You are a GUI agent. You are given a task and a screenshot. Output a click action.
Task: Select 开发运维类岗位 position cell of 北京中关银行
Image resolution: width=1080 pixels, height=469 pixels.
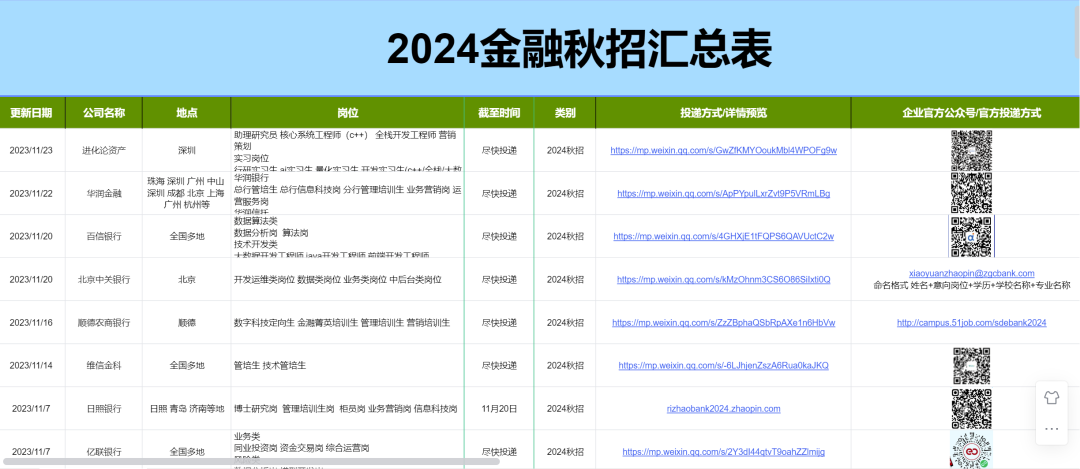[348, 280]
